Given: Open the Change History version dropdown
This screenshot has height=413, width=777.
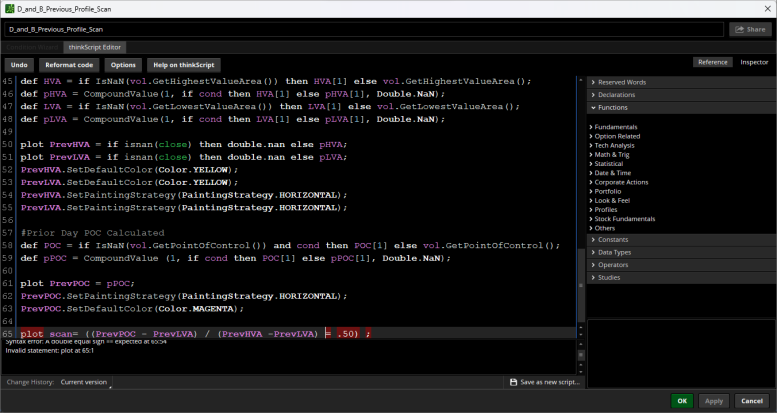Looking at the screenshot, I should (x=84, y=382).
